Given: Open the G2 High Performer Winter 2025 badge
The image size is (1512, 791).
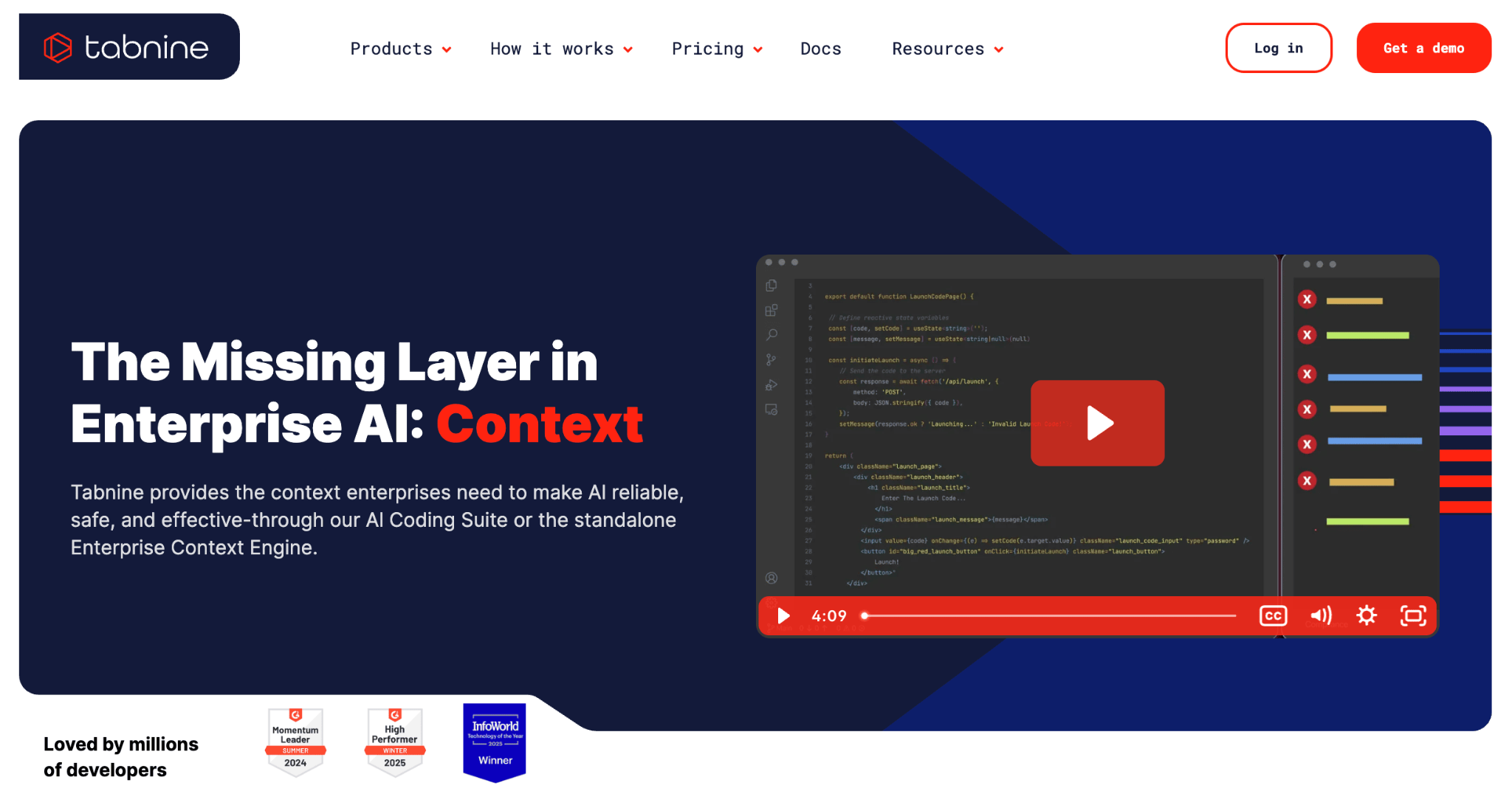Looking at the screenshot, I should point(395,742).
